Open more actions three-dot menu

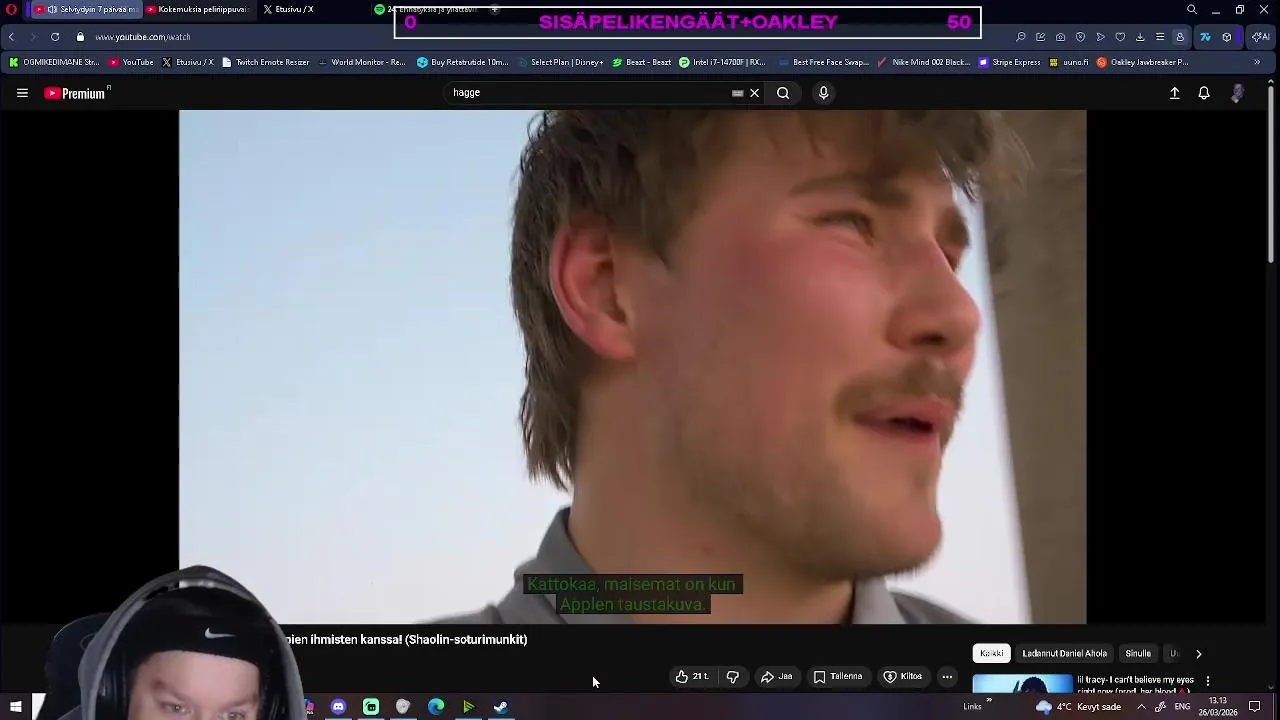(947, 677)
